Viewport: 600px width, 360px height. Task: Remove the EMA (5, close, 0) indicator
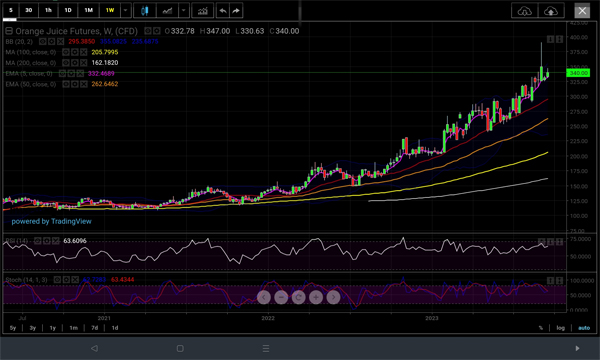(x=80, y=73)
